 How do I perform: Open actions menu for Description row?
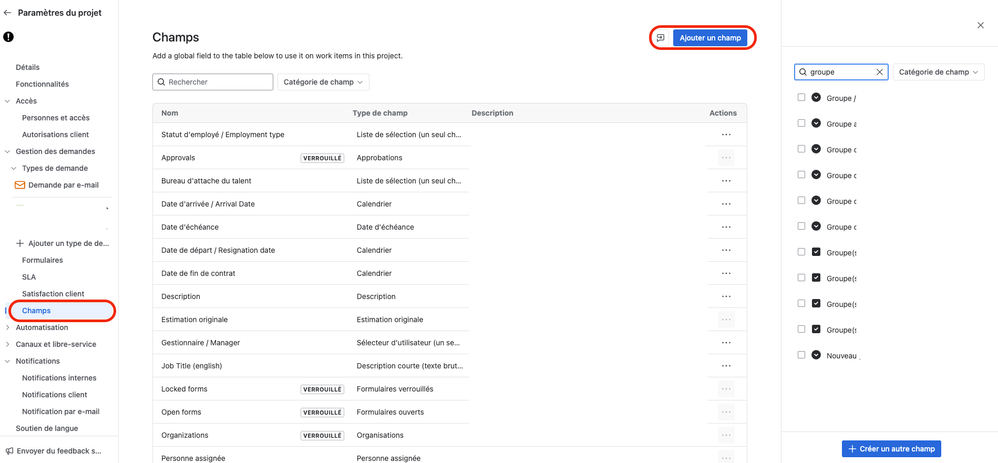click(x=726, y=296)
